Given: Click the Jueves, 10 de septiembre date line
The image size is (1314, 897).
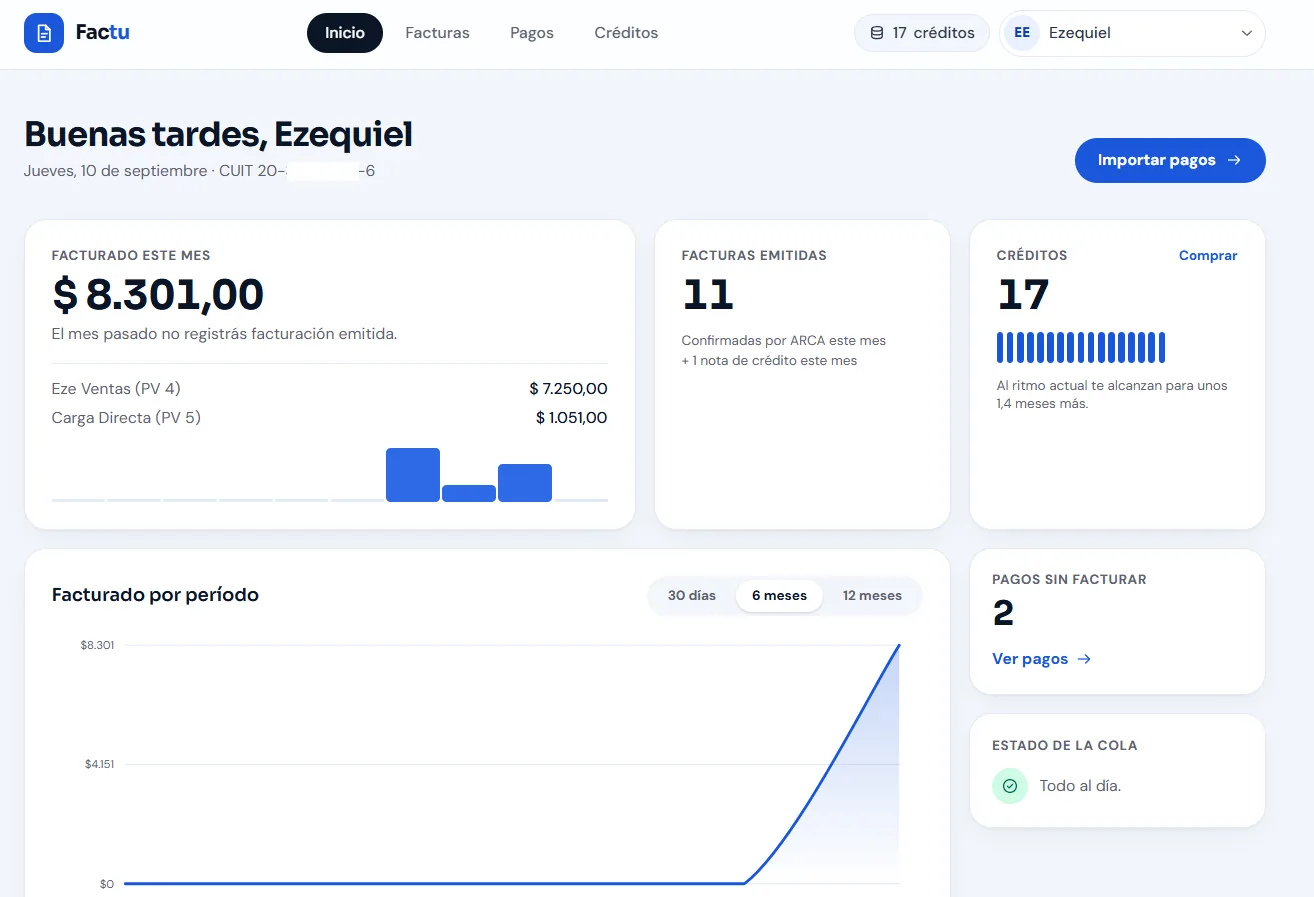Looking at the screenshot, I should [199, 171].
